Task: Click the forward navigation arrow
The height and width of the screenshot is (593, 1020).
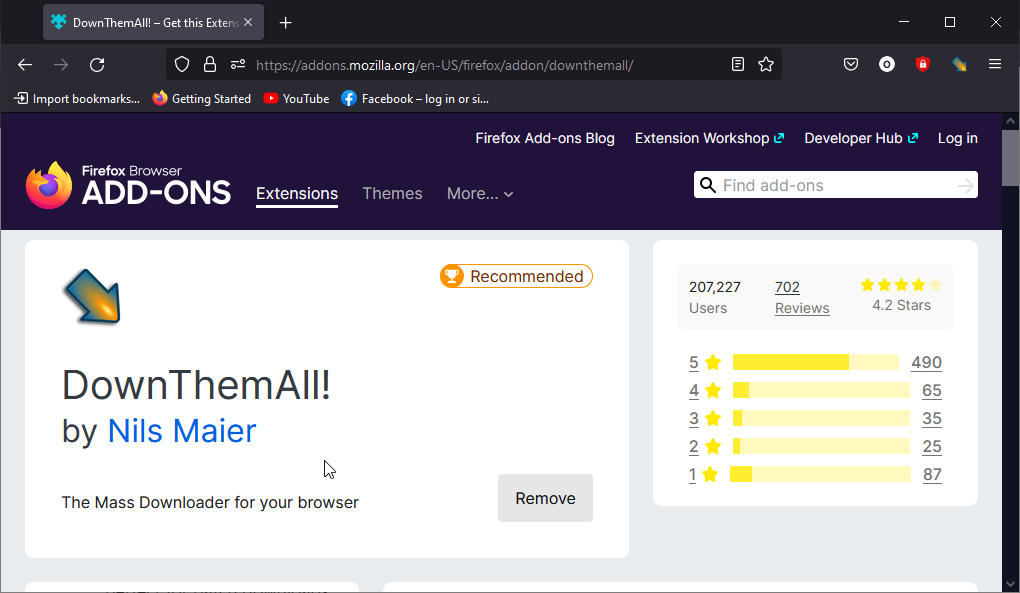Action: pyautogui.click(x=60, y=64)
